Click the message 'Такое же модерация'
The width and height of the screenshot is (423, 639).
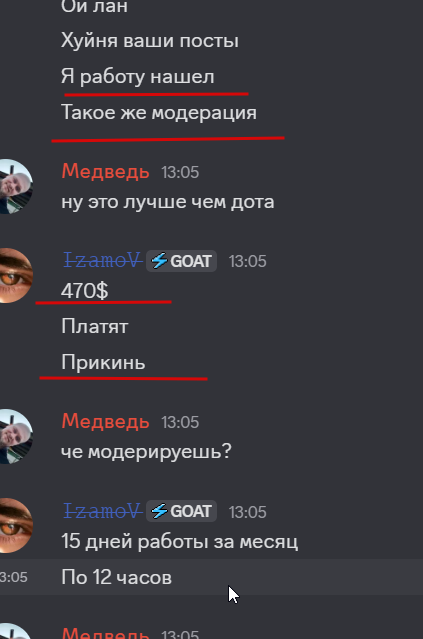coord(159,112)
